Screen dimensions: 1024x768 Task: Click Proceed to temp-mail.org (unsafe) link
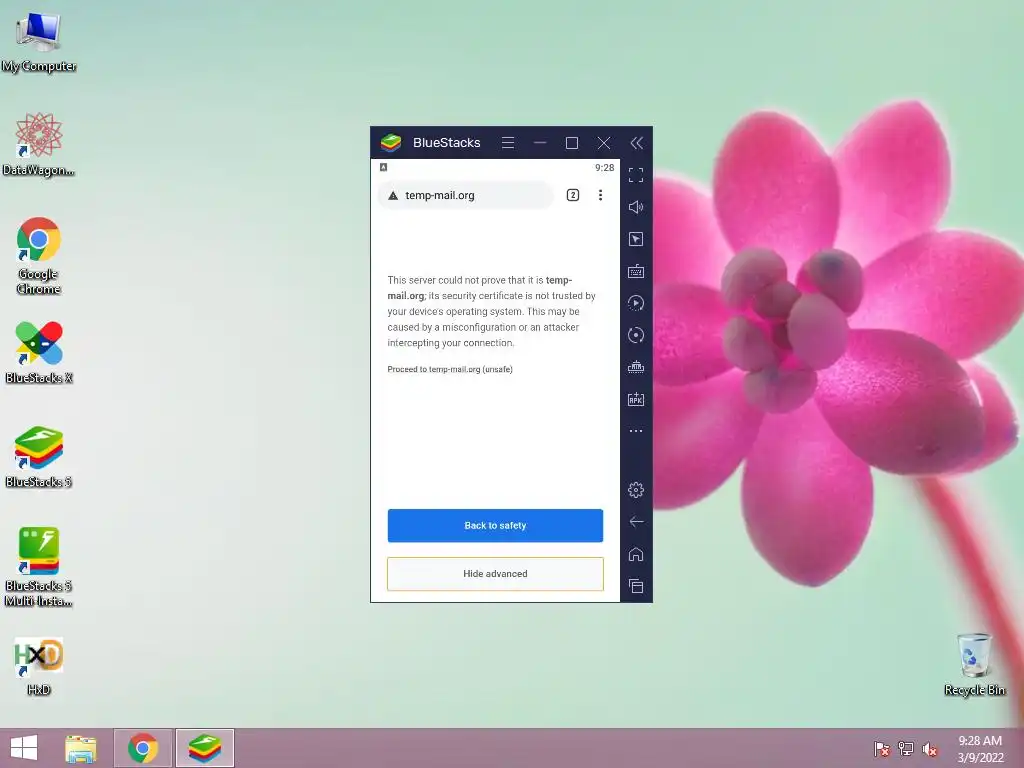pos(450,369)
